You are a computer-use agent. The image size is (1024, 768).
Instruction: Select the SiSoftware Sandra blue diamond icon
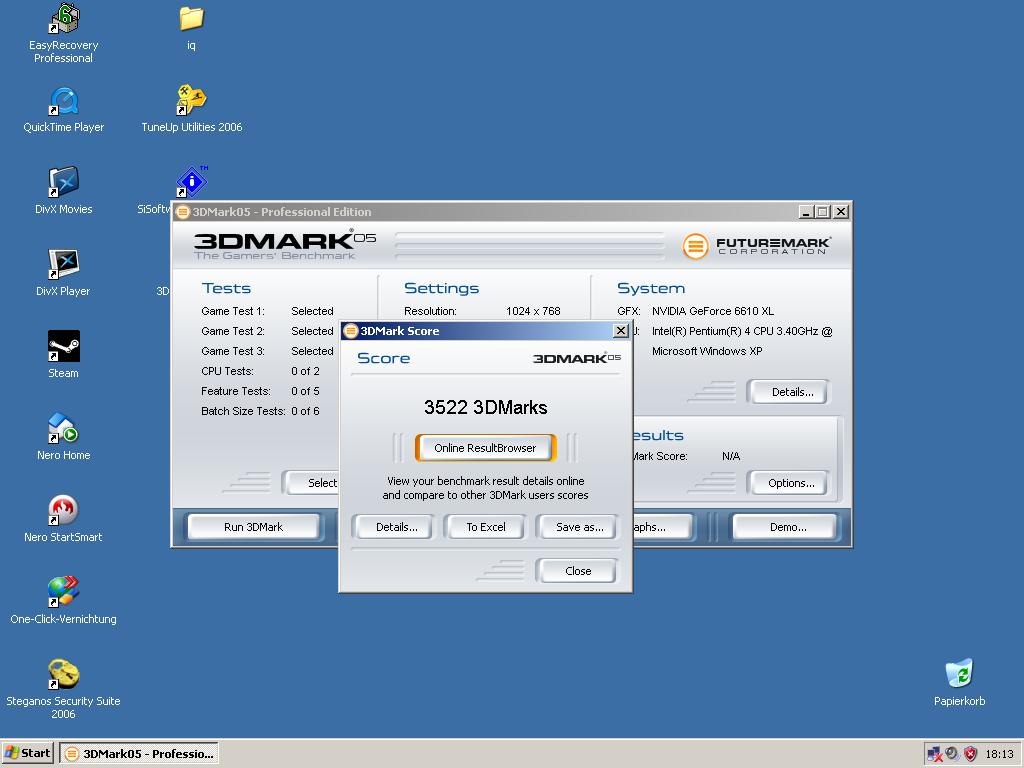tap(191, 182)
